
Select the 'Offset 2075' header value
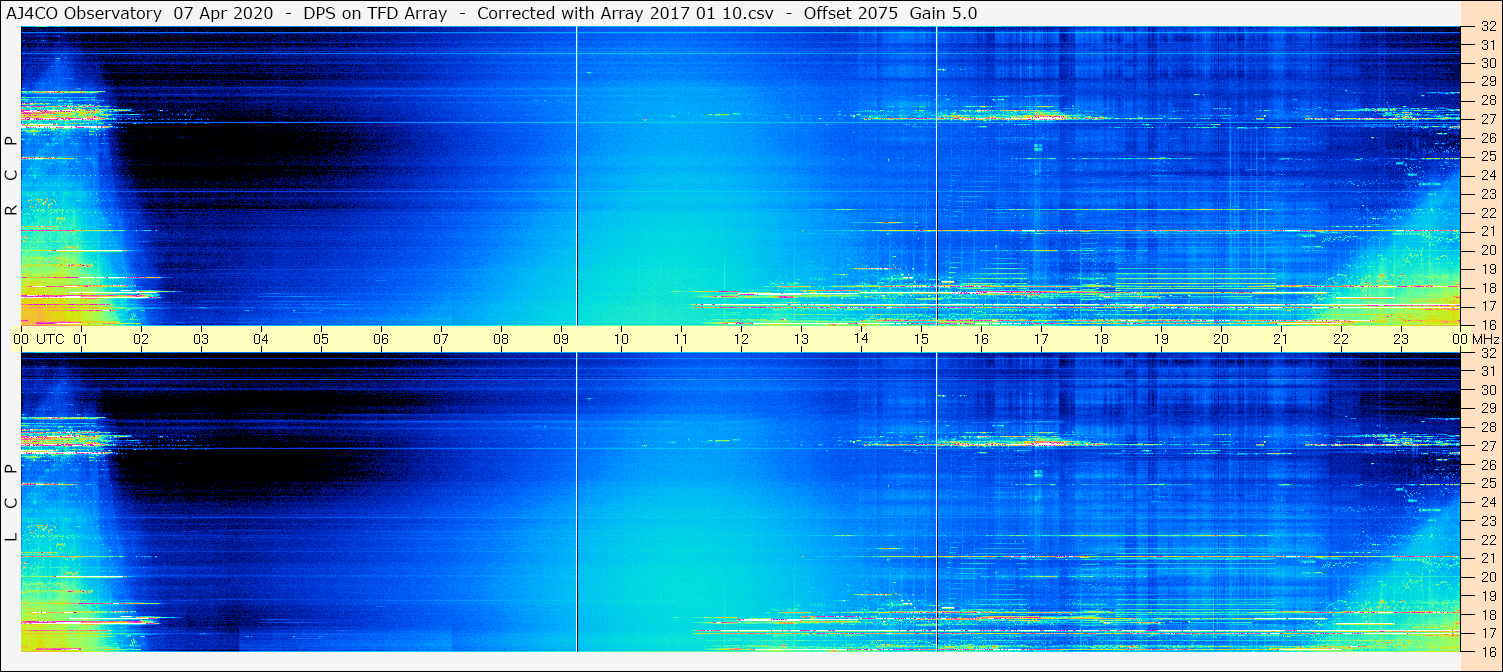coord(851,13)
